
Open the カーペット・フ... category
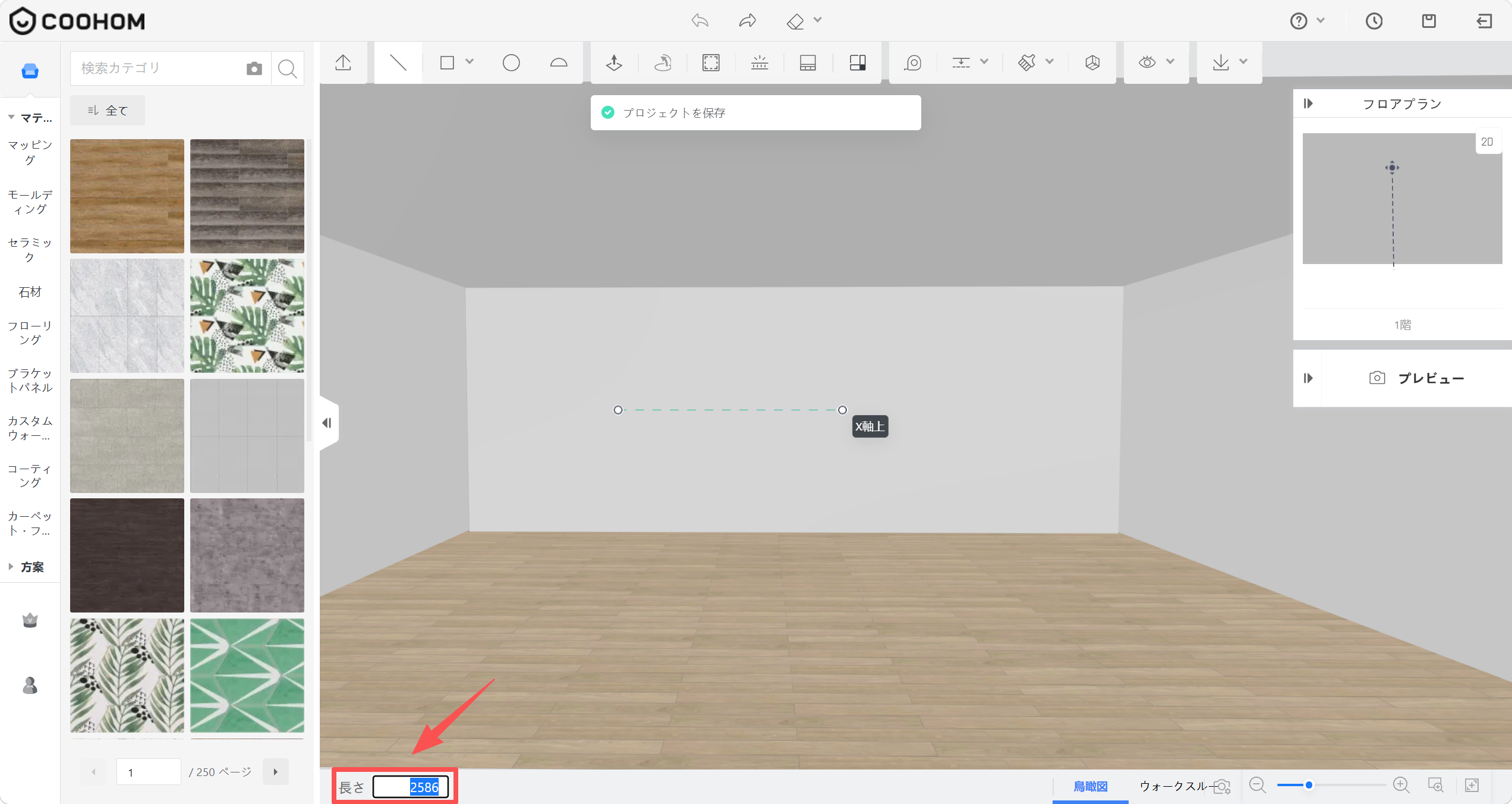point(30,523)
